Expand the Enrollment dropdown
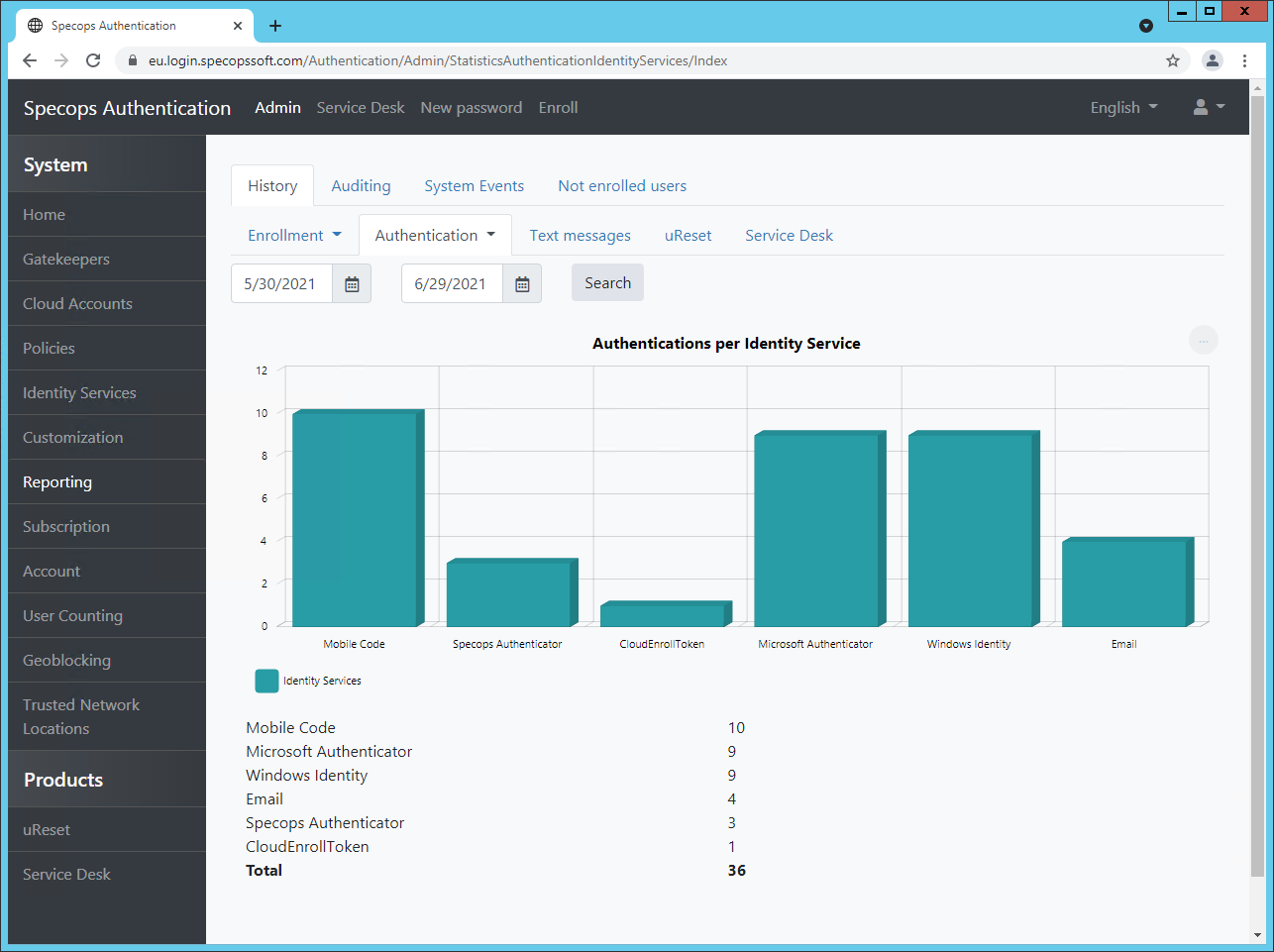The height and width of the screenshot is (952, 1274). tap(294, 236)
